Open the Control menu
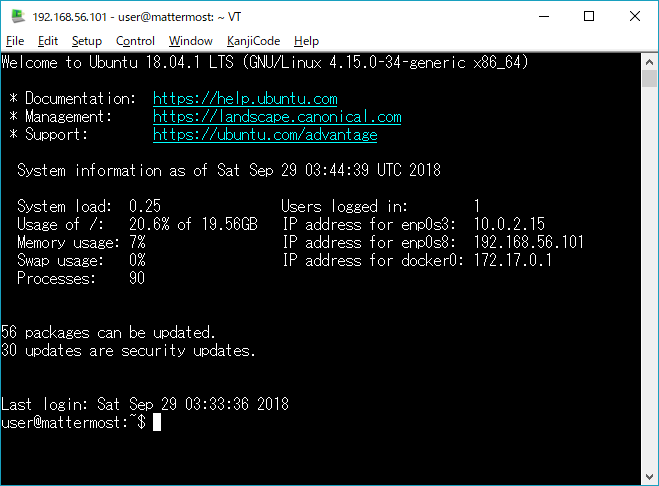659x486 pixels. (135, 41)
